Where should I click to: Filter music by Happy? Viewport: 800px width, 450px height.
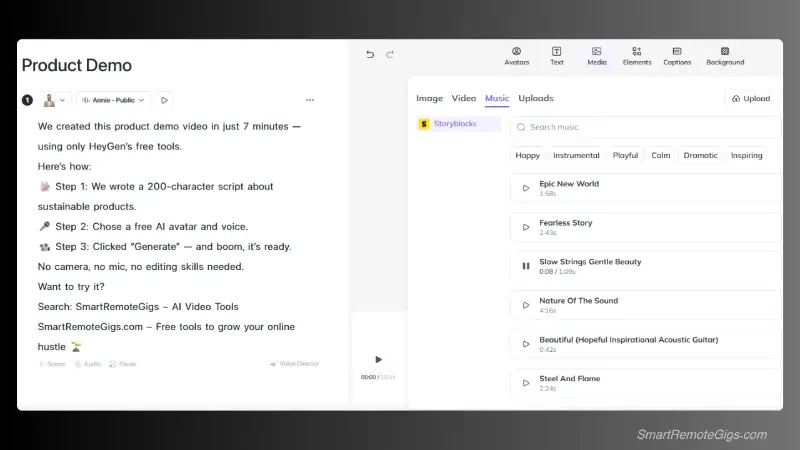coord(528,155)
